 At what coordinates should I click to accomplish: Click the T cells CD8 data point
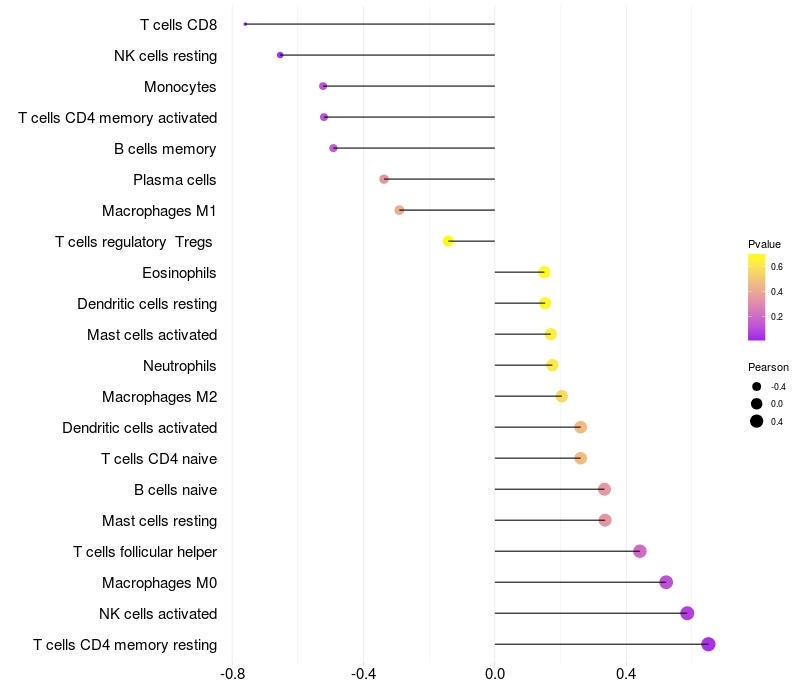tap(245, 24)
